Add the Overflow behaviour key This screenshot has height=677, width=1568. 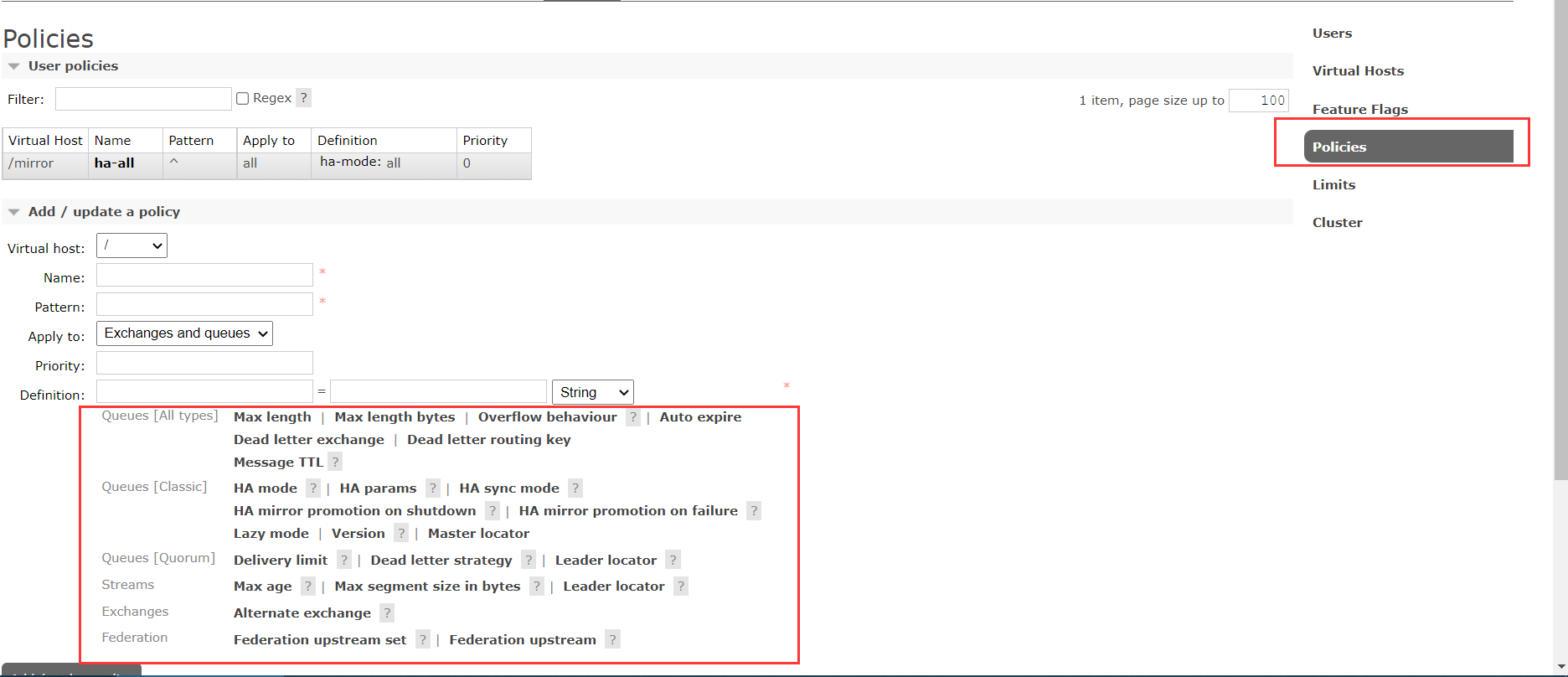coord(547,417)
